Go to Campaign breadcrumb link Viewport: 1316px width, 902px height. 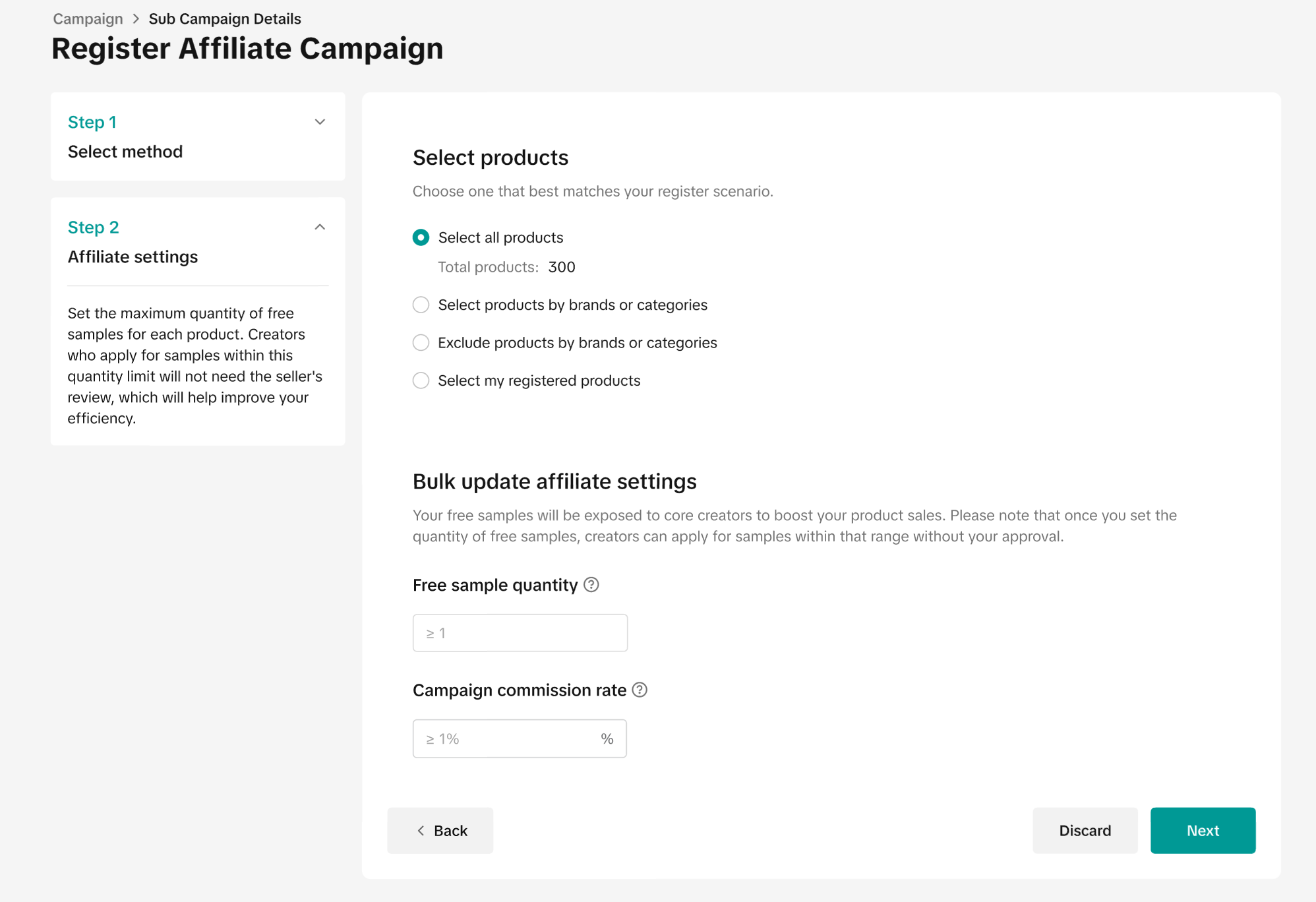coord(88,19)
